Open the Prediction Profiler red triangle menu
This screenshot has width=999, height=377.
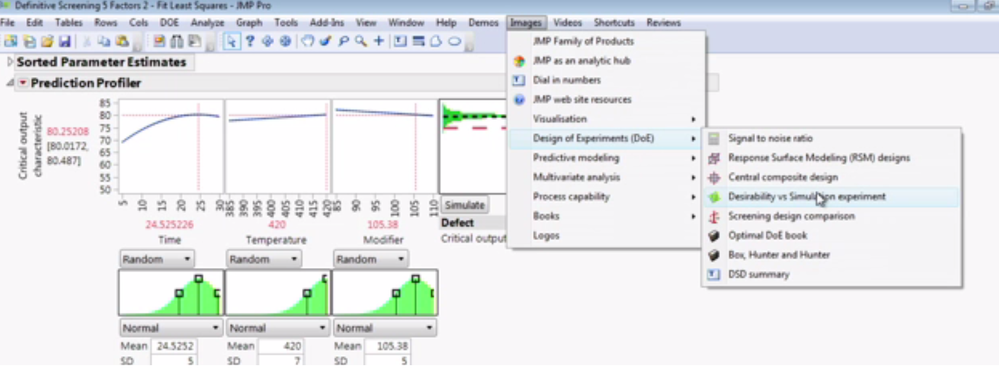[23, 83]
